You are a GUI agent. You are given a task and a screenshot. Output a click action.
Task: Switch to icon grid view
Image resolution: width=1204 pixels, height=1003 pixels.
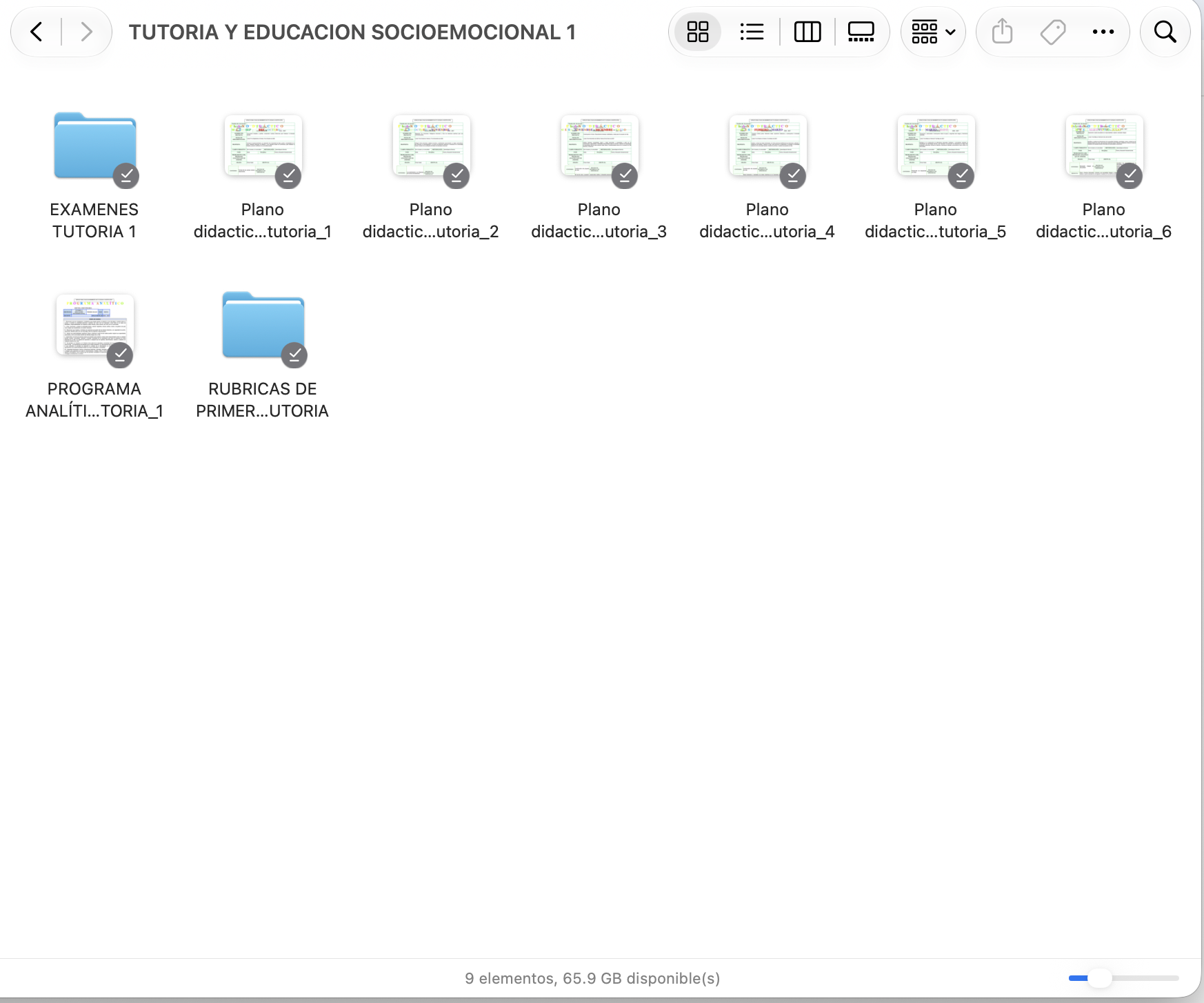click(x=698, y=32)
